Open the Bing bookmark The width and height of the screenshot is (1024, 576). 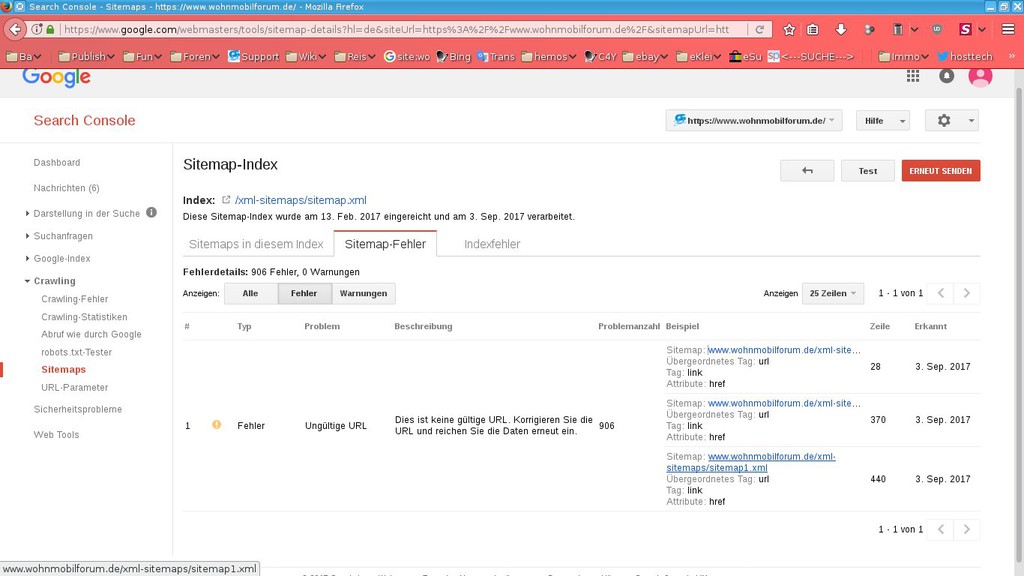453,57
